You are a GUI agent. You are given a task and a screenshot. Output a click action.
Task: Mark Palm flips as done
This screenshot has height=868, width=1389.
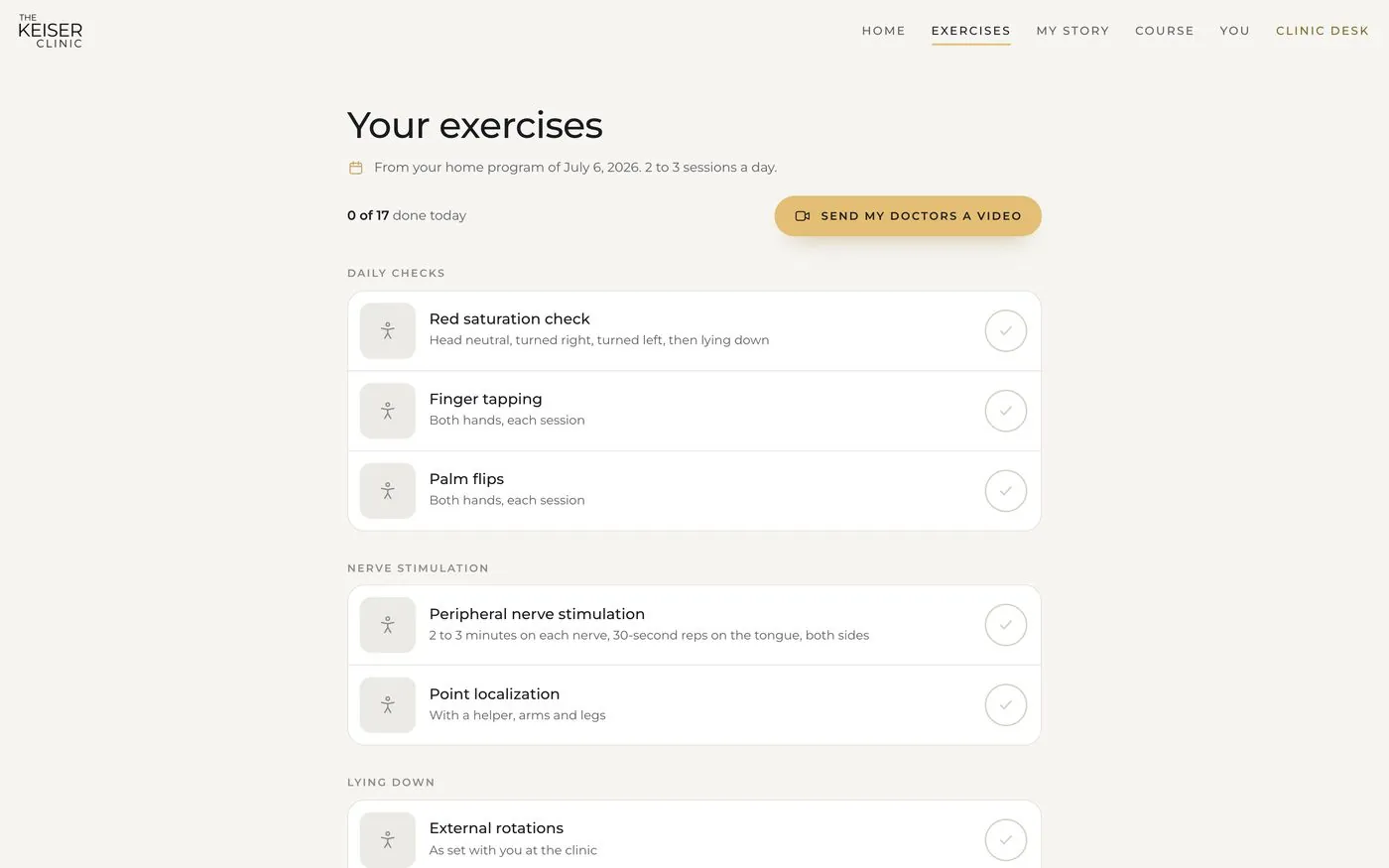[x=1005, y=491]
